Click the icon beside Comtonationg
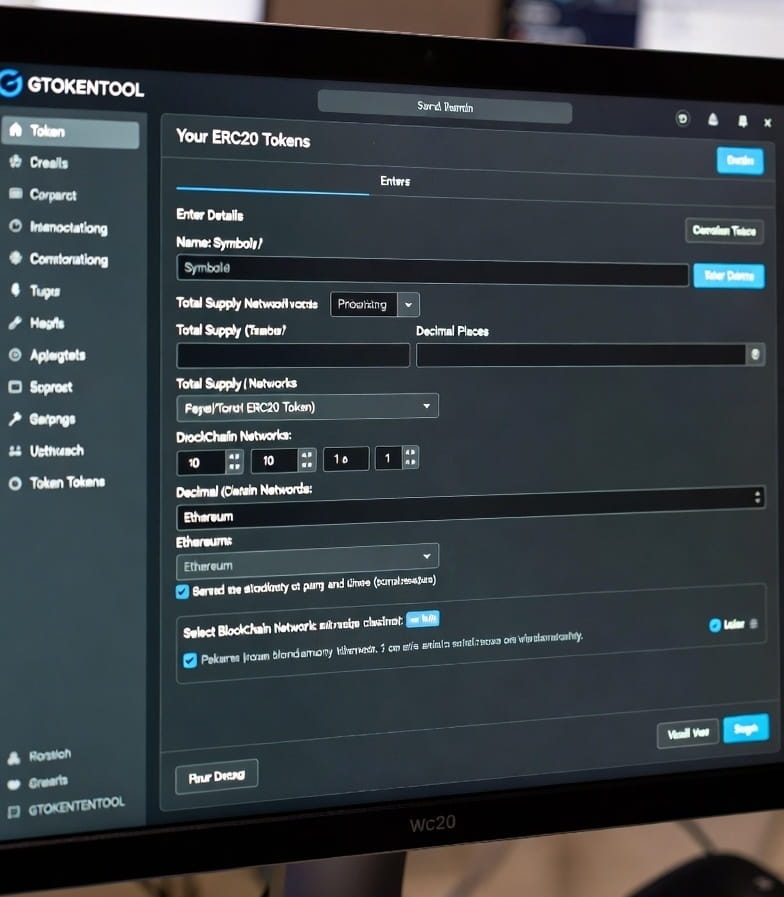Screen dimensions: 784x897 (15, 257)
